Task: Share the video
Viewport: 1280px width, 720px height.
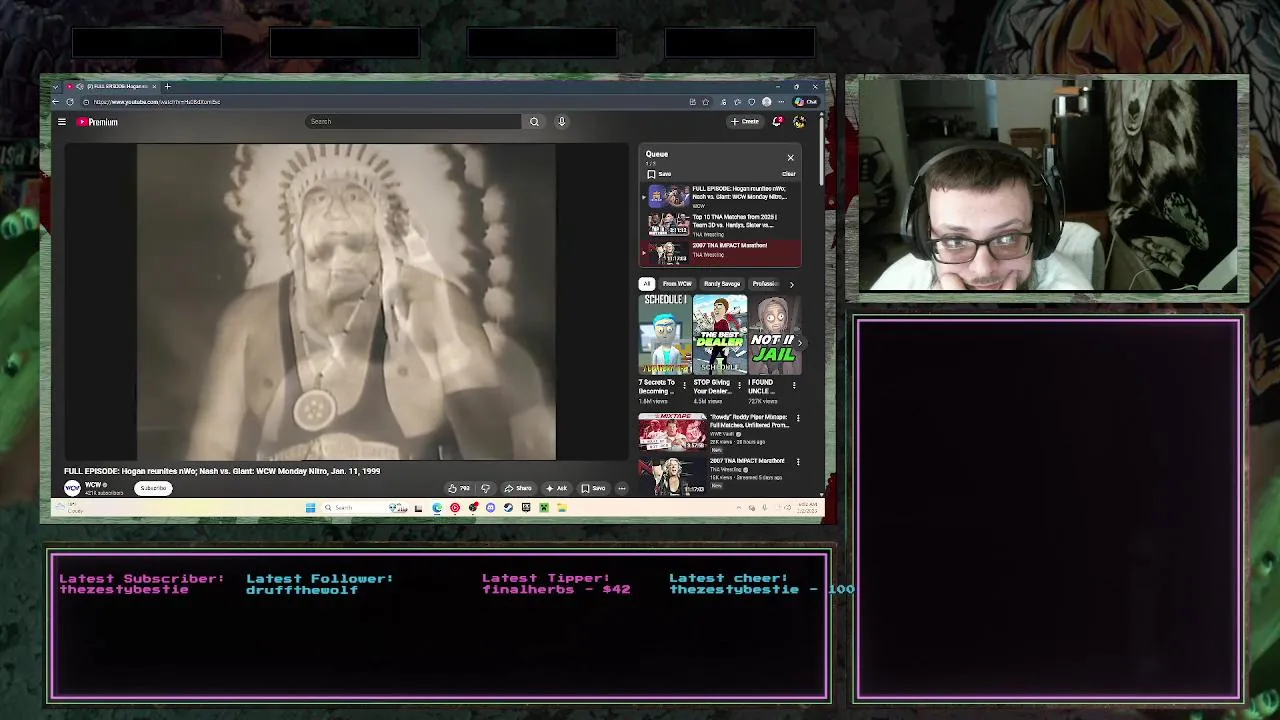Action: click(x=518, y=488)
